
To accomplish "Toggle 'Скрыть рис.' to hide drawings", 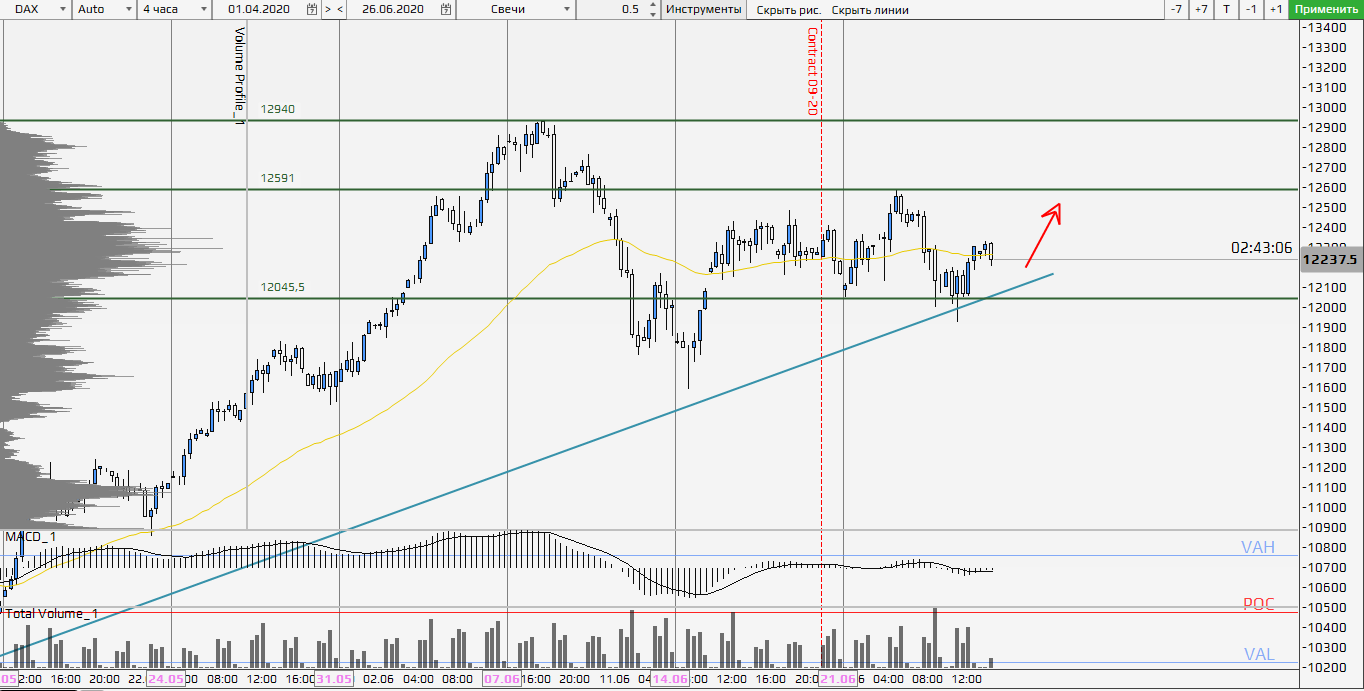I will tap(788, 9).
